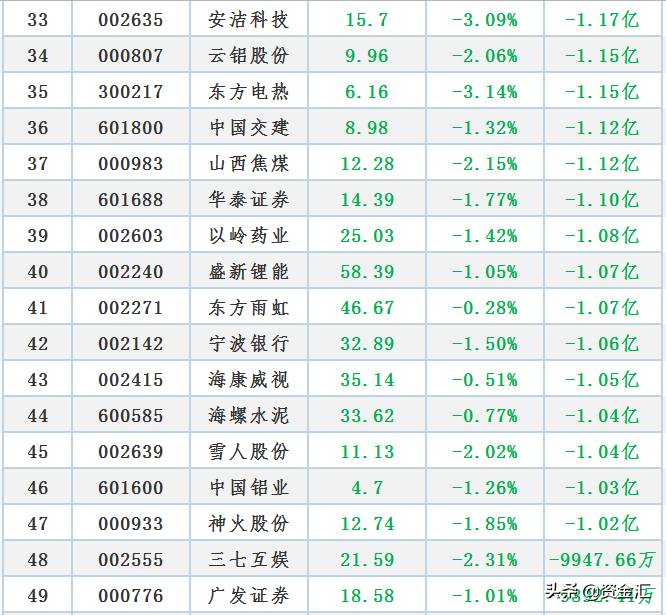Click the stock name 东方雨虹
This screenshot has width=666, height=615.
click(249, 308)
